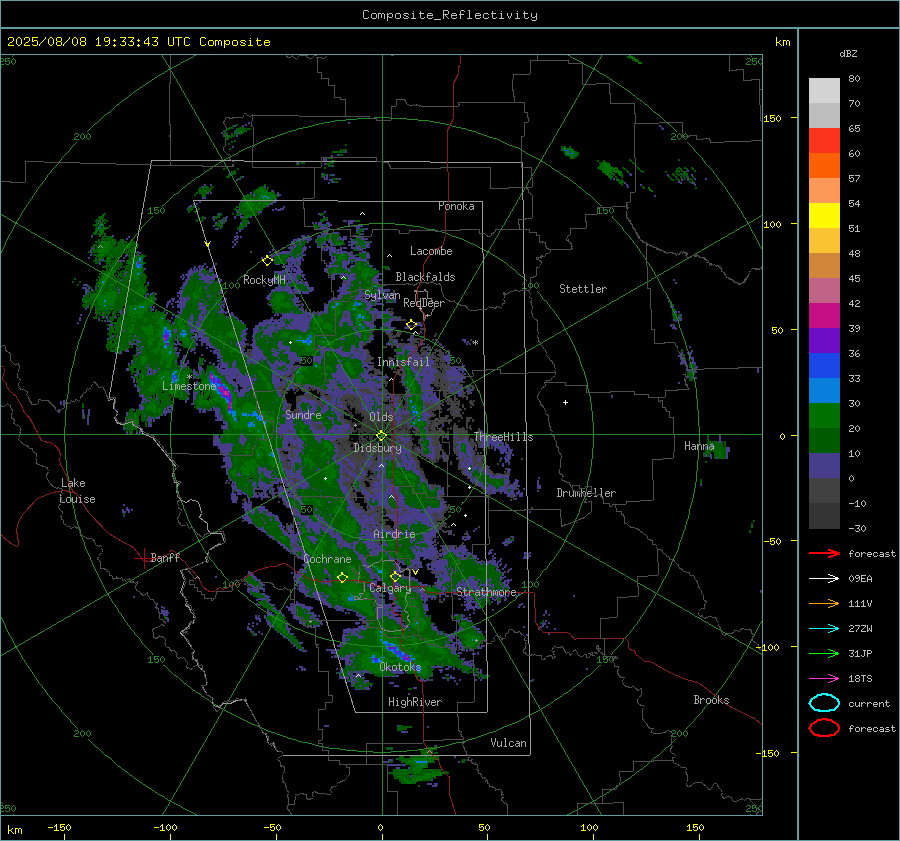
Task: Click the Banff label text
Action: (x=165, y=557)
